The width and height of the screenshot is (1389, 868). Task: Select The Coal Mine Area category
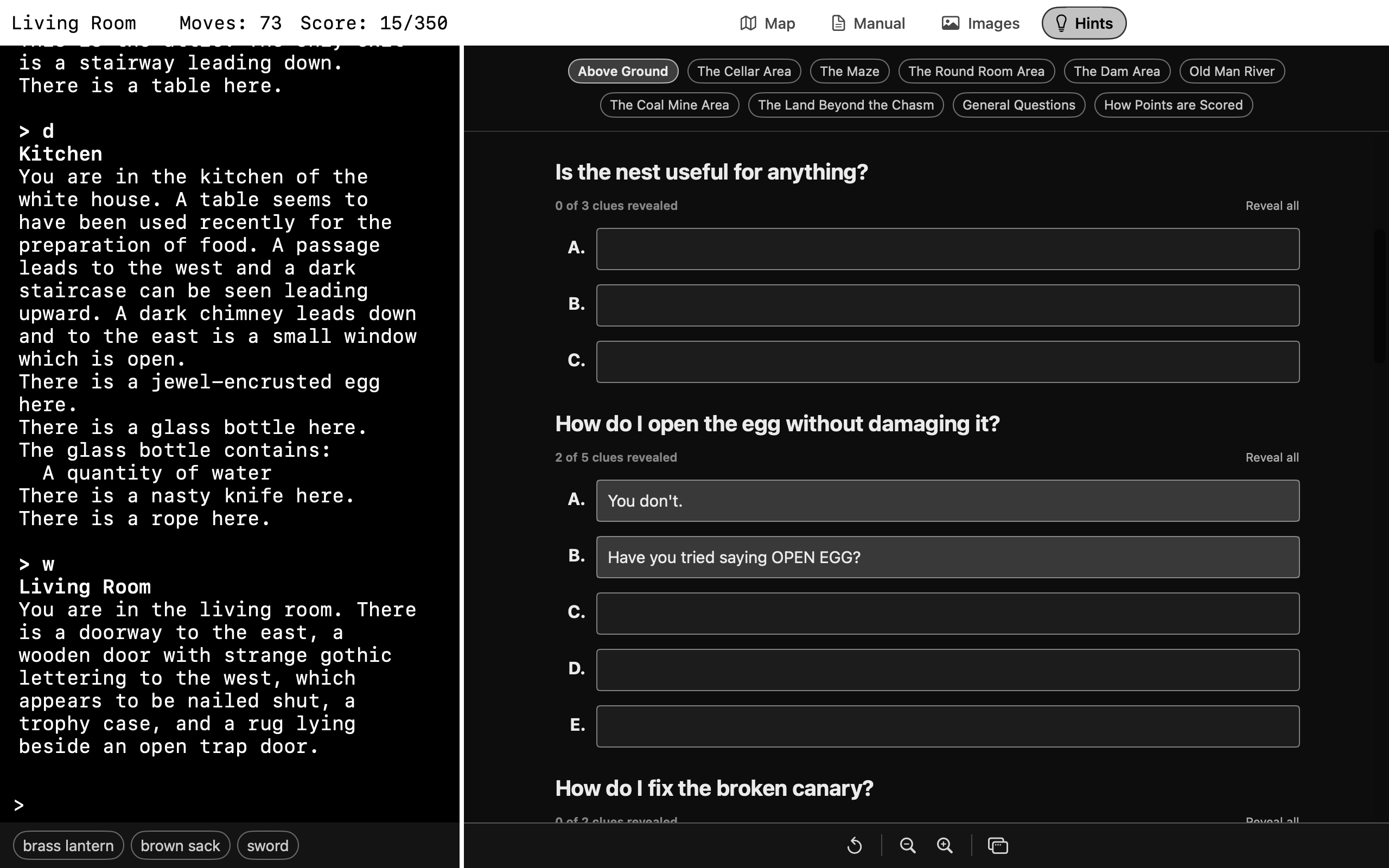[x=669, y=105]
